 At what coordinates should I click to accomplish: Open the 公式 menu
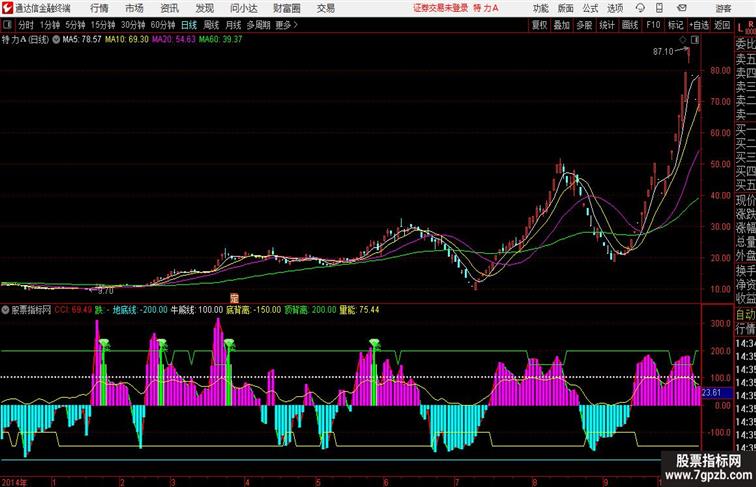pyautogui.click(x=590, y=8)
